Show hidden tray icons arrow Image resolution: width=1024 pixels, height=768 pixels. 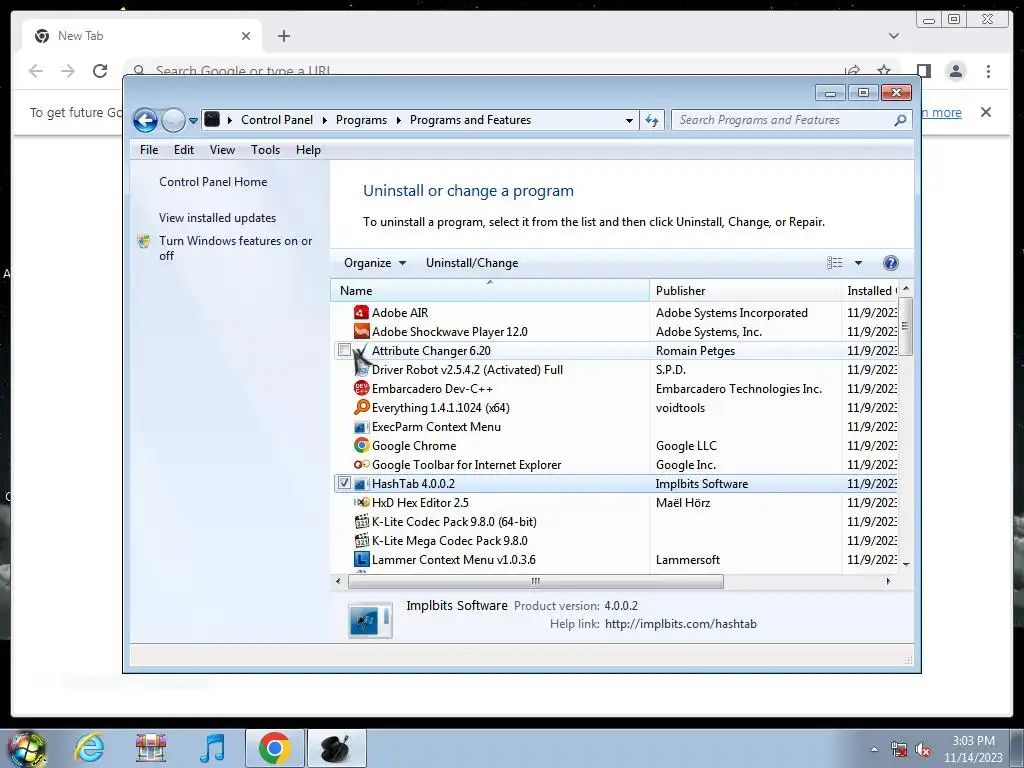[874, 749]
